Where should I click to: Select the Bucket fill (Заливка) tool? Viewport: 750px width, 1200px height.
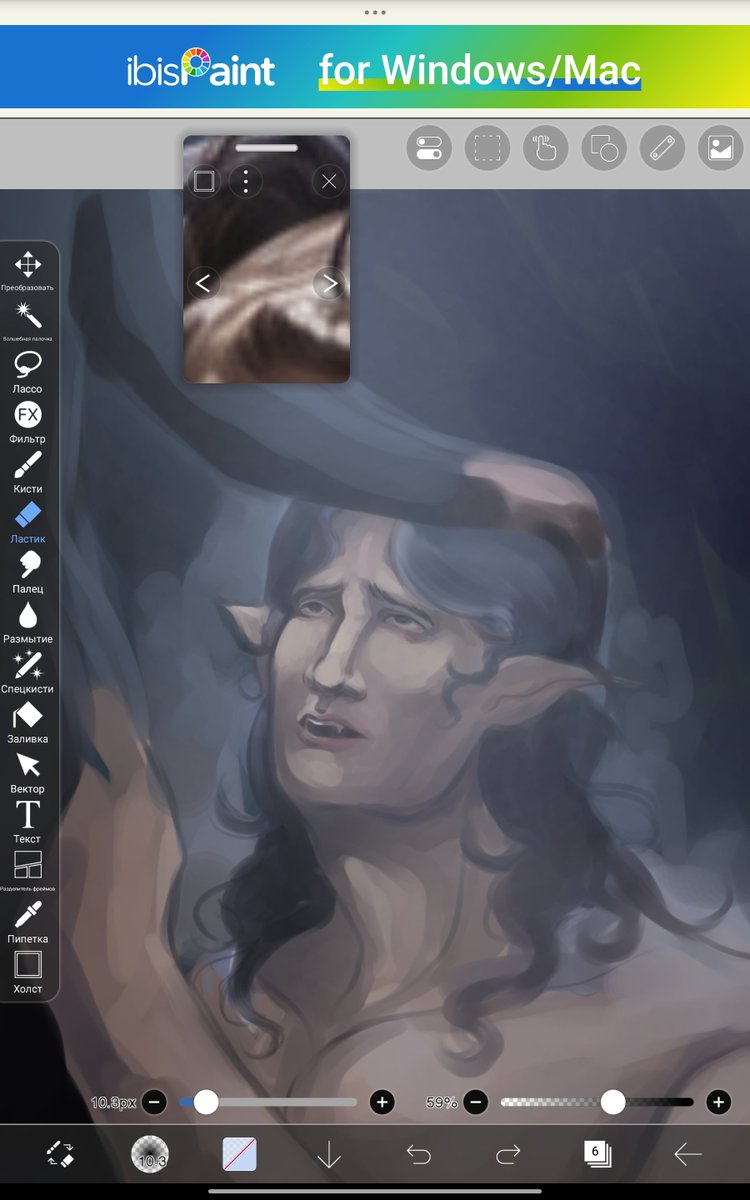(x=28, y=721)
